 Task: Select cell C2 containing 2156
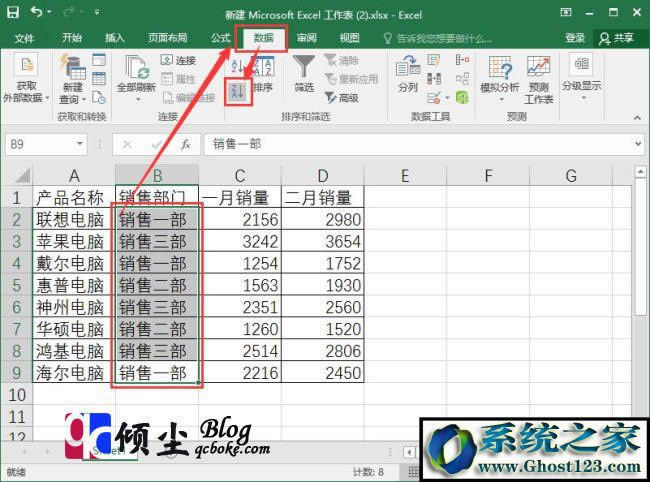[240, 218]
